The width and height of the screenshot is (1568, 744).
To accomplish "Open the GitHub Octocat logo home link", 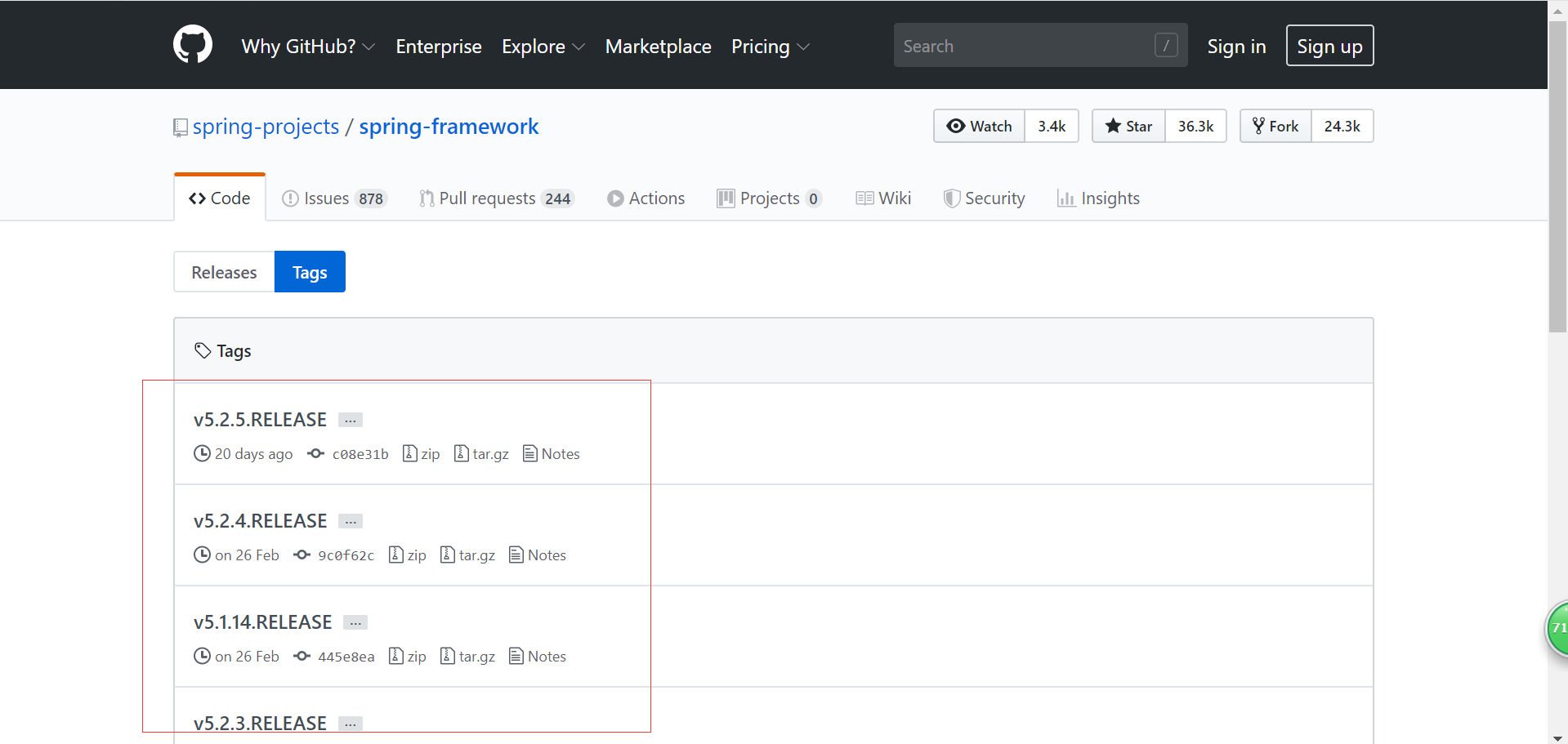I will click(193, 44).
